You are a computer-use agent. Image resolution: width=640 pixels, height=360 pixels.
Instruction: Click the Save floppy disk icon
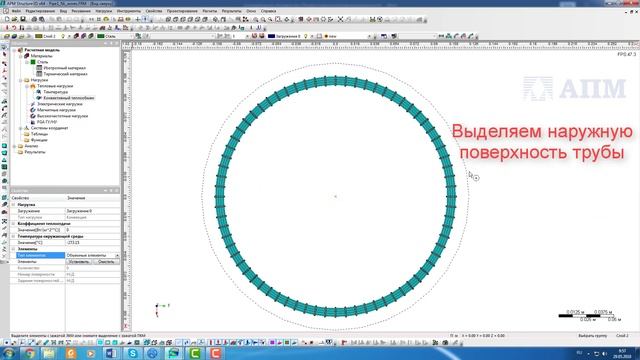click(x=23, y=19)
